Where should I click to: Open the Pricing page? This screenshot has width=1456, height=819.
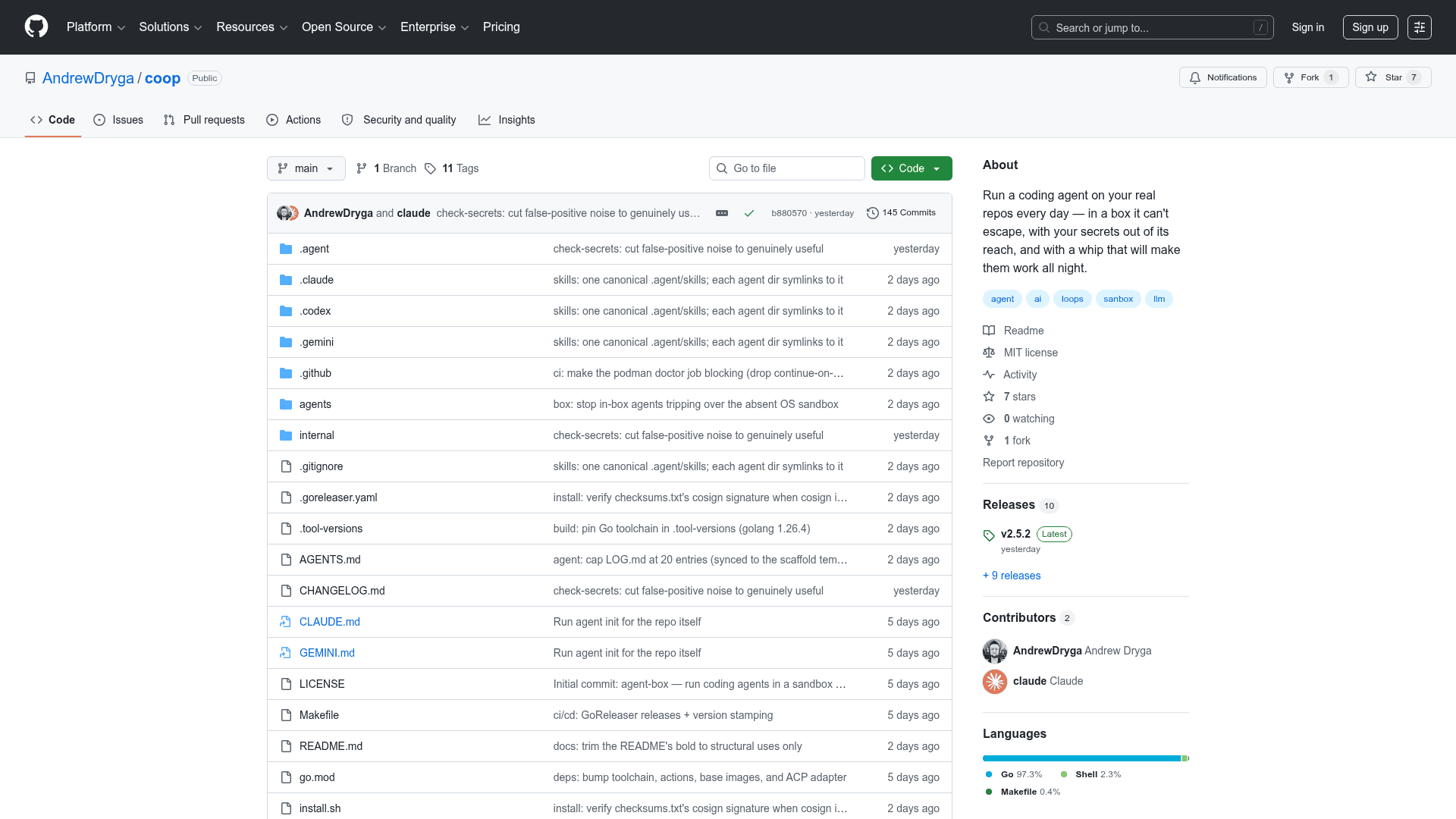501,27
